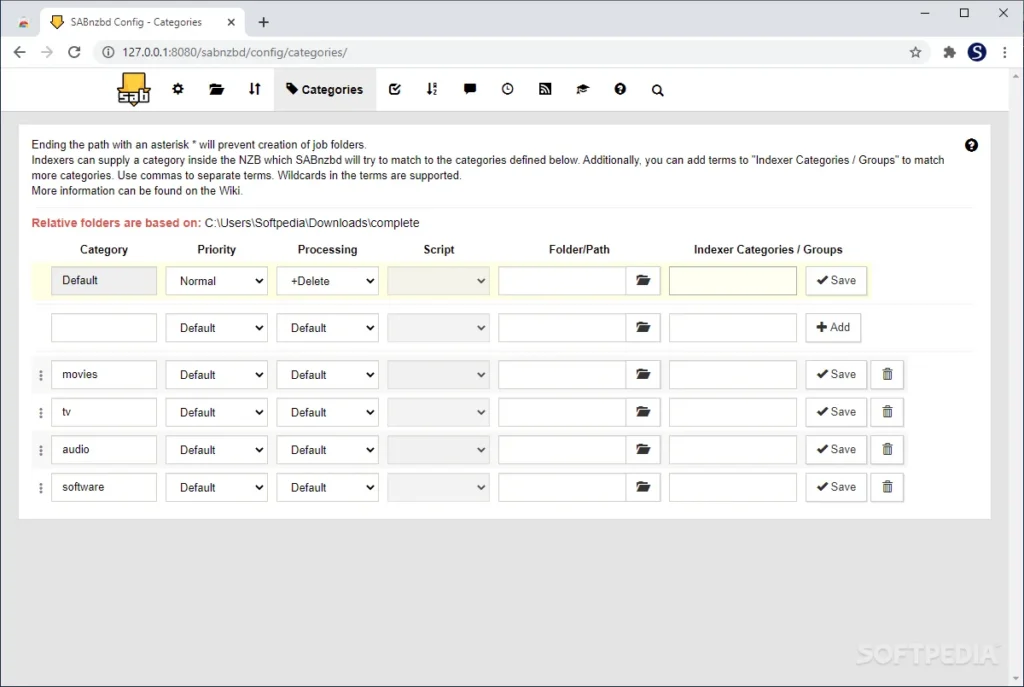Delete the software category
This screenshot has height=687, width=1024.
click(888, 487)
